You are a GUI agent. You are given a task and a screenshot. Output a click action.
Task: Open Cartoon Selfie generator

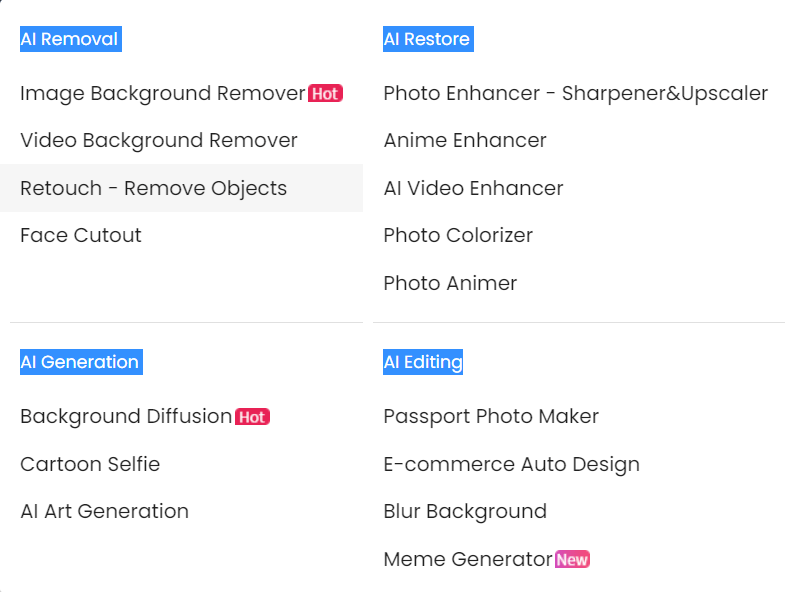(x=90, y=464)
